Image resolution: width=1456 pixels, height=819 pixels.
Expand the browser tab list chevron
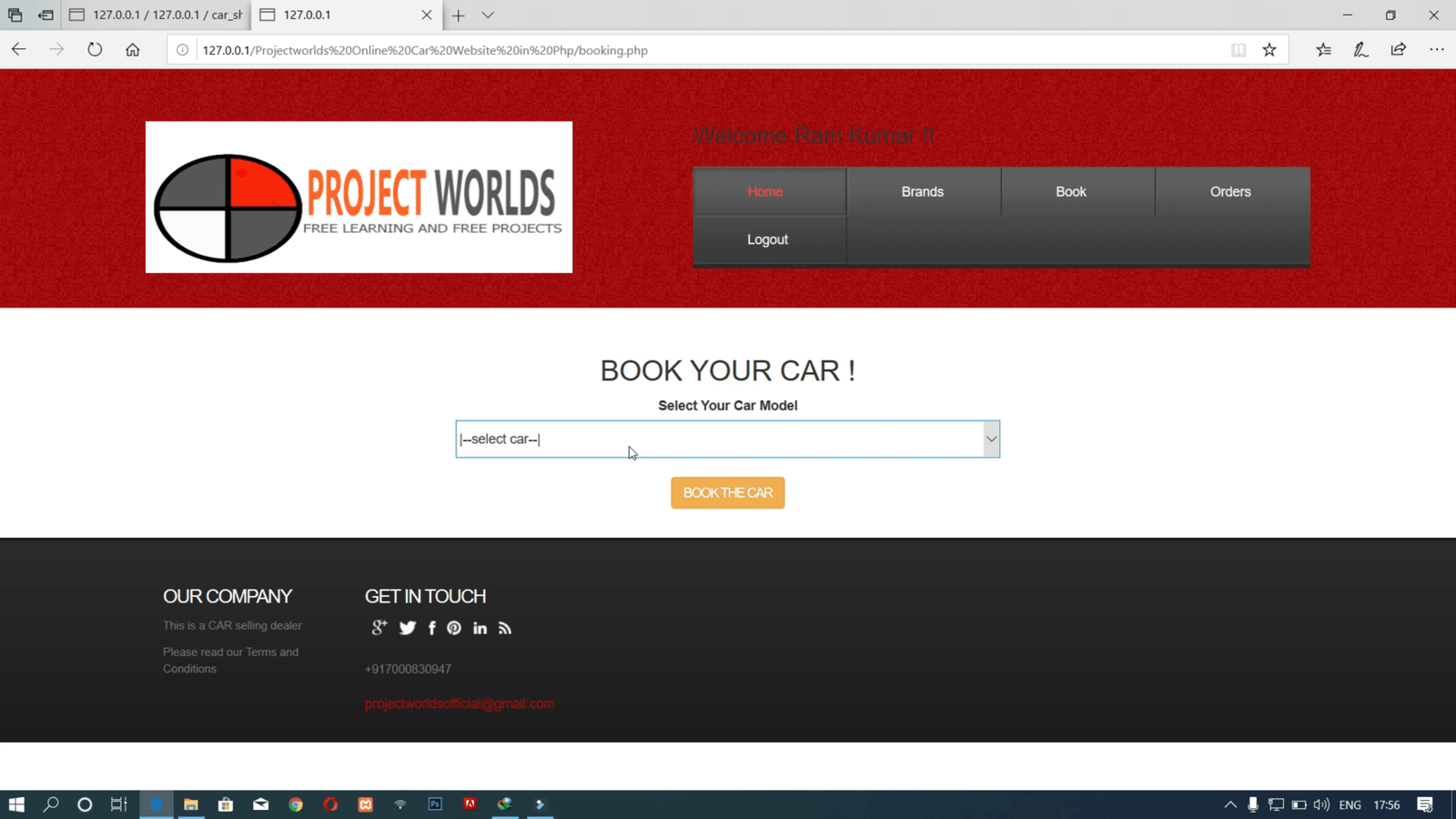pos(488,15)
